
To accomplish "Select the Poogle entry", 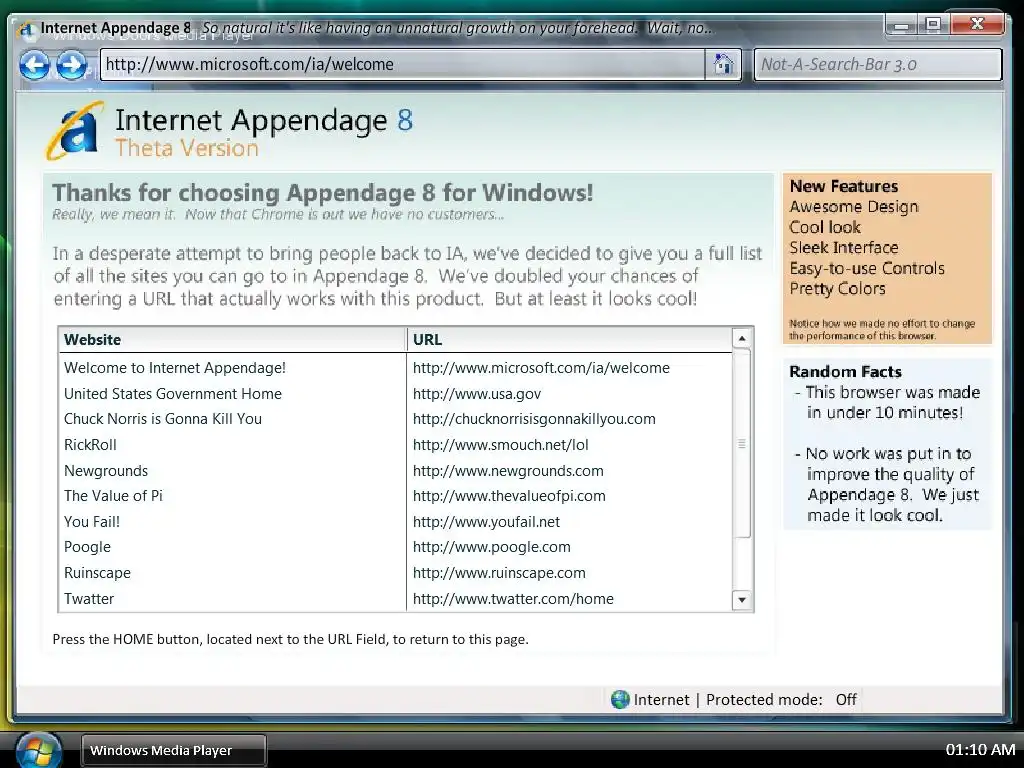I will pyautogui.click(x=396, y=547).
